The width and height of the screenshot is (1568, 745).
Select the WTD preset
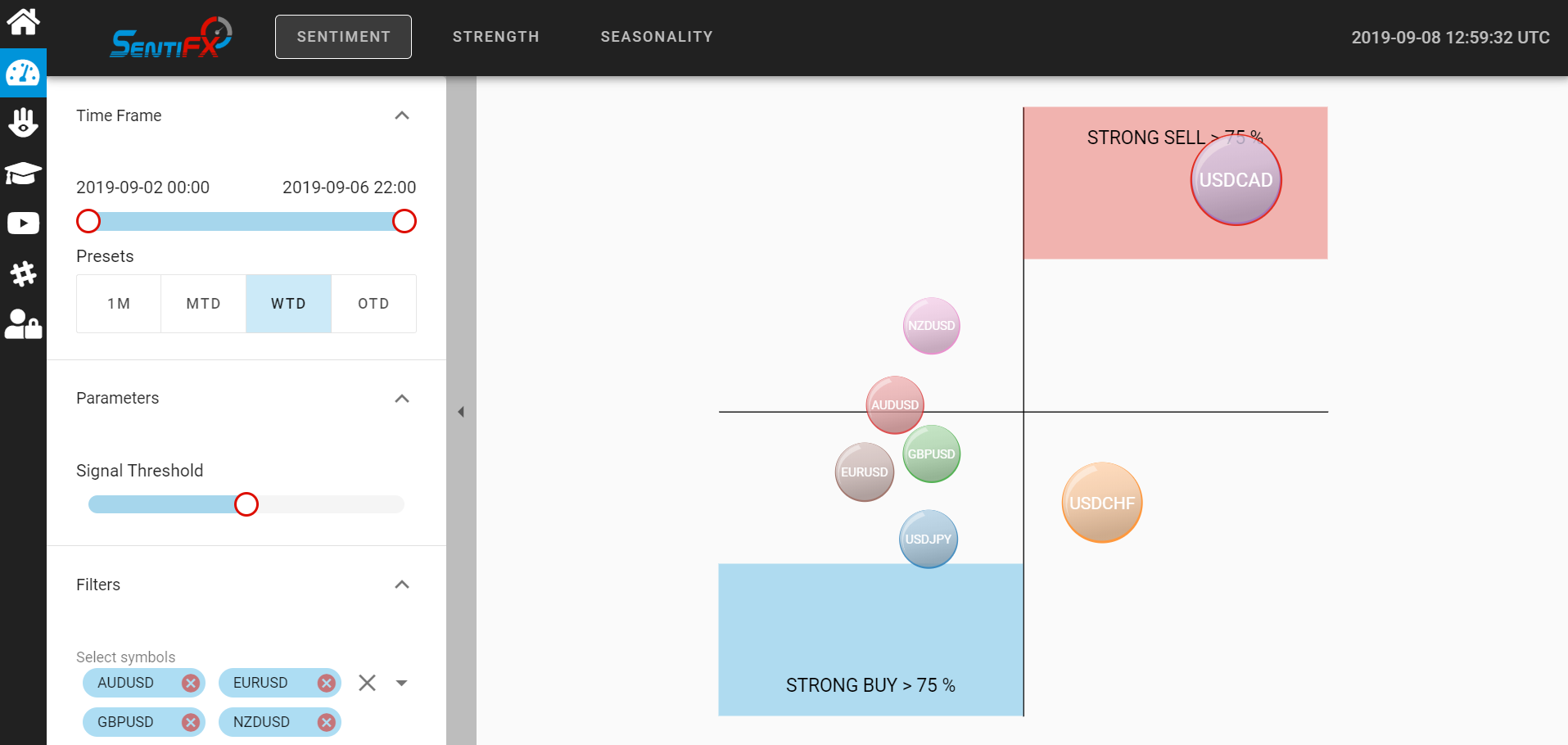click(x=288, y=304)
